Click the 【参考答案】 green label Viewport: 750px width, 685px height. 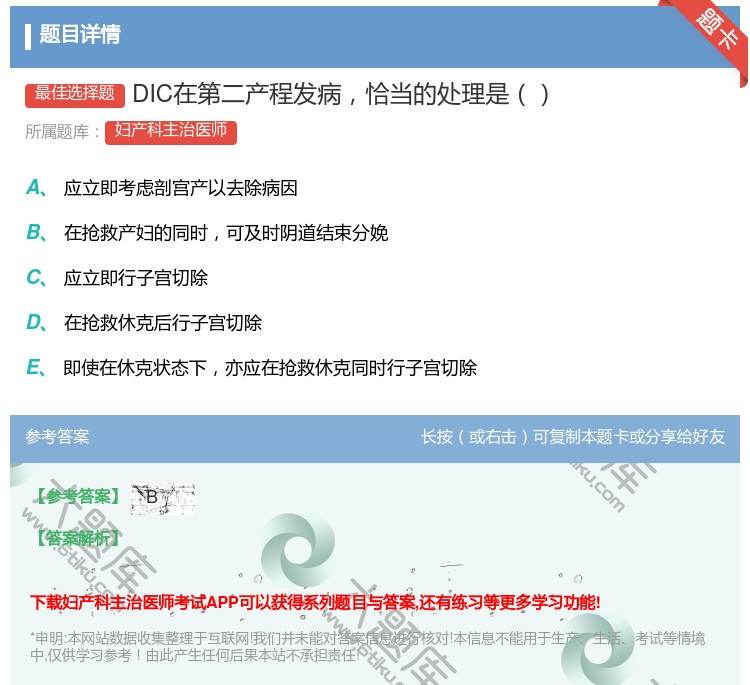click(x=78, y=497)
